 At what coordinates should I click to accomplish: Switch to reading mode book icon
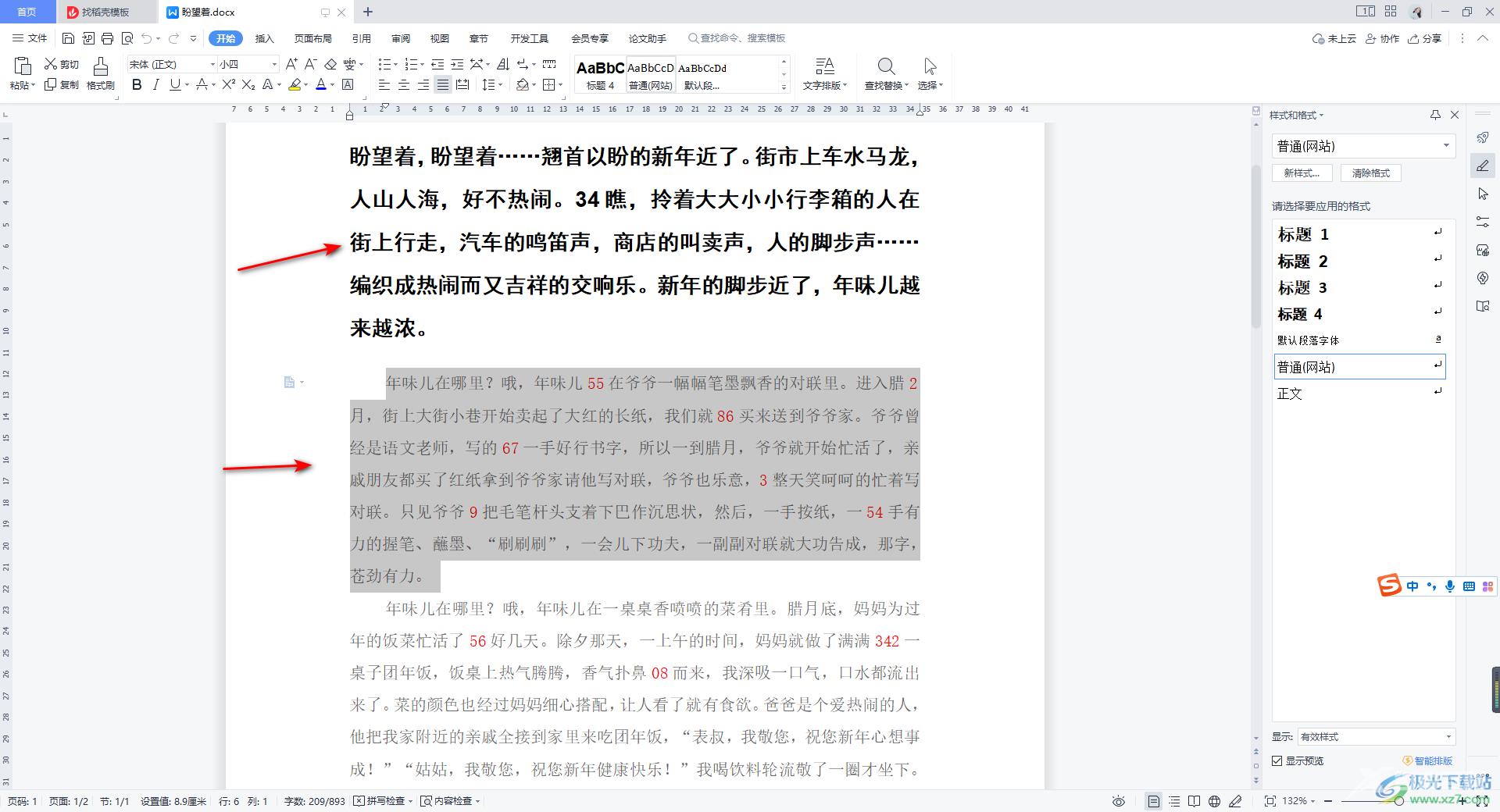(x=1194, y=801)
